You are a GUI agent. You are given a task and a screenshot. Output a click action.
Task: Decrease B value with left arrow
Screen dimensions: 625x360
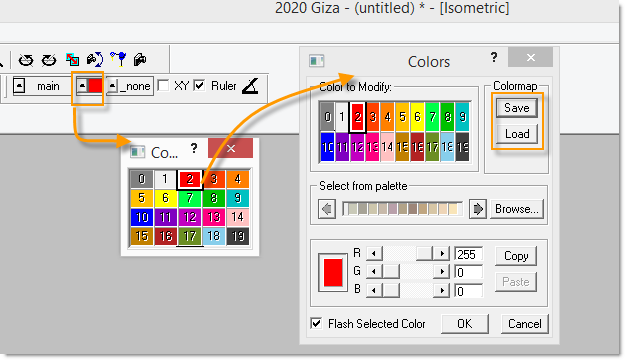pos(374,291)
